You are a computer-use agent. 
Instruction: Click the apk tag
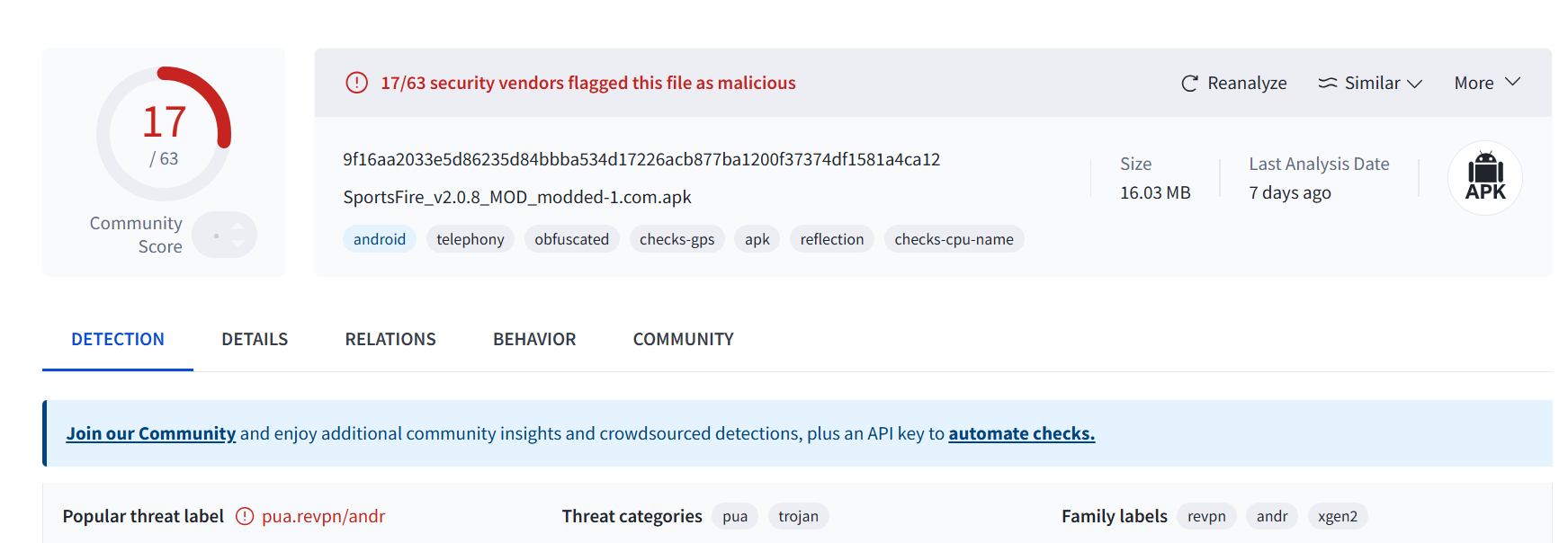[x=757, y=239]
